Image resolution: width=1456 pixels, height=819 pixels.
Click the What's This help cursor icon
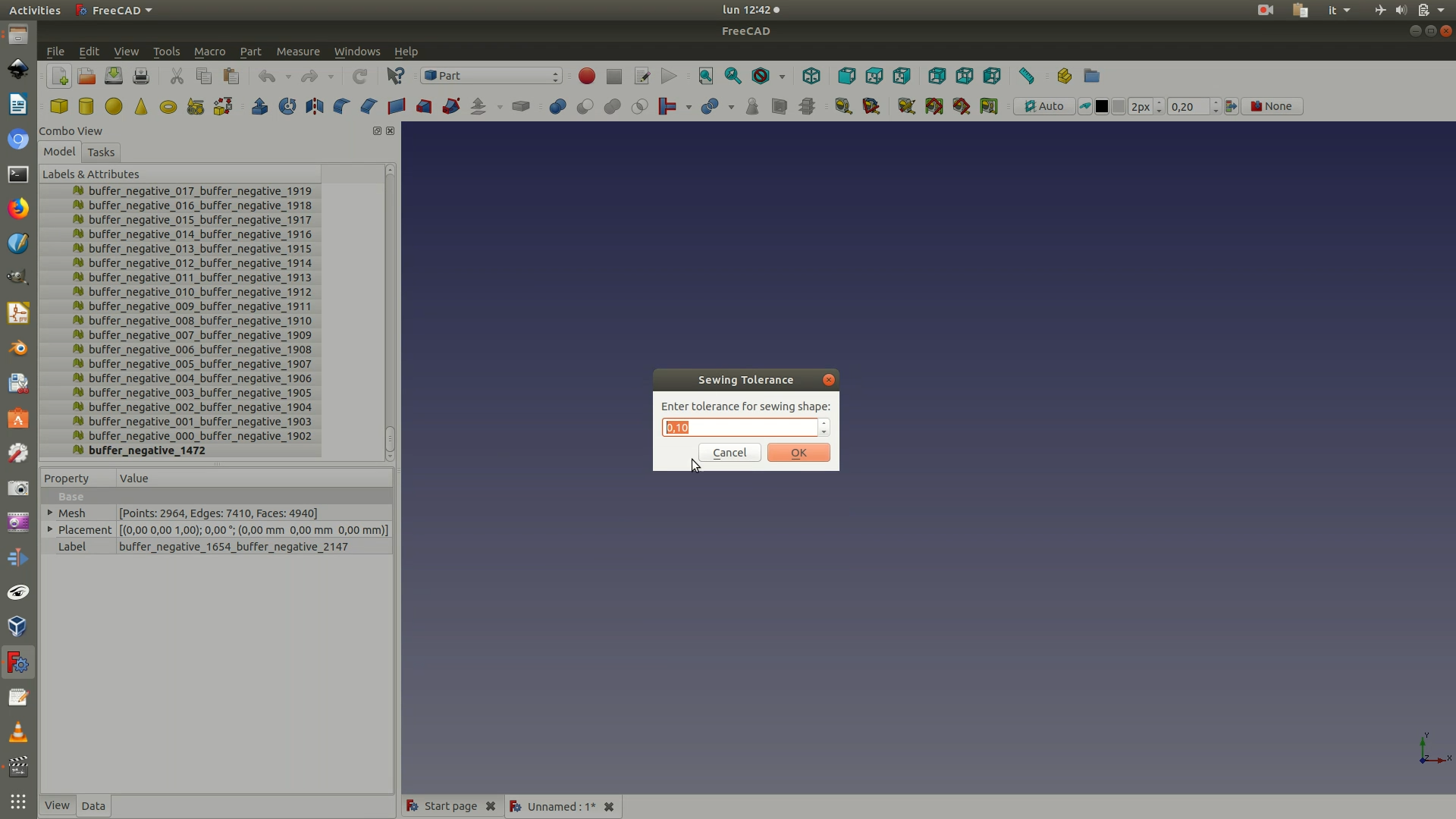click(x=395, y=76)
